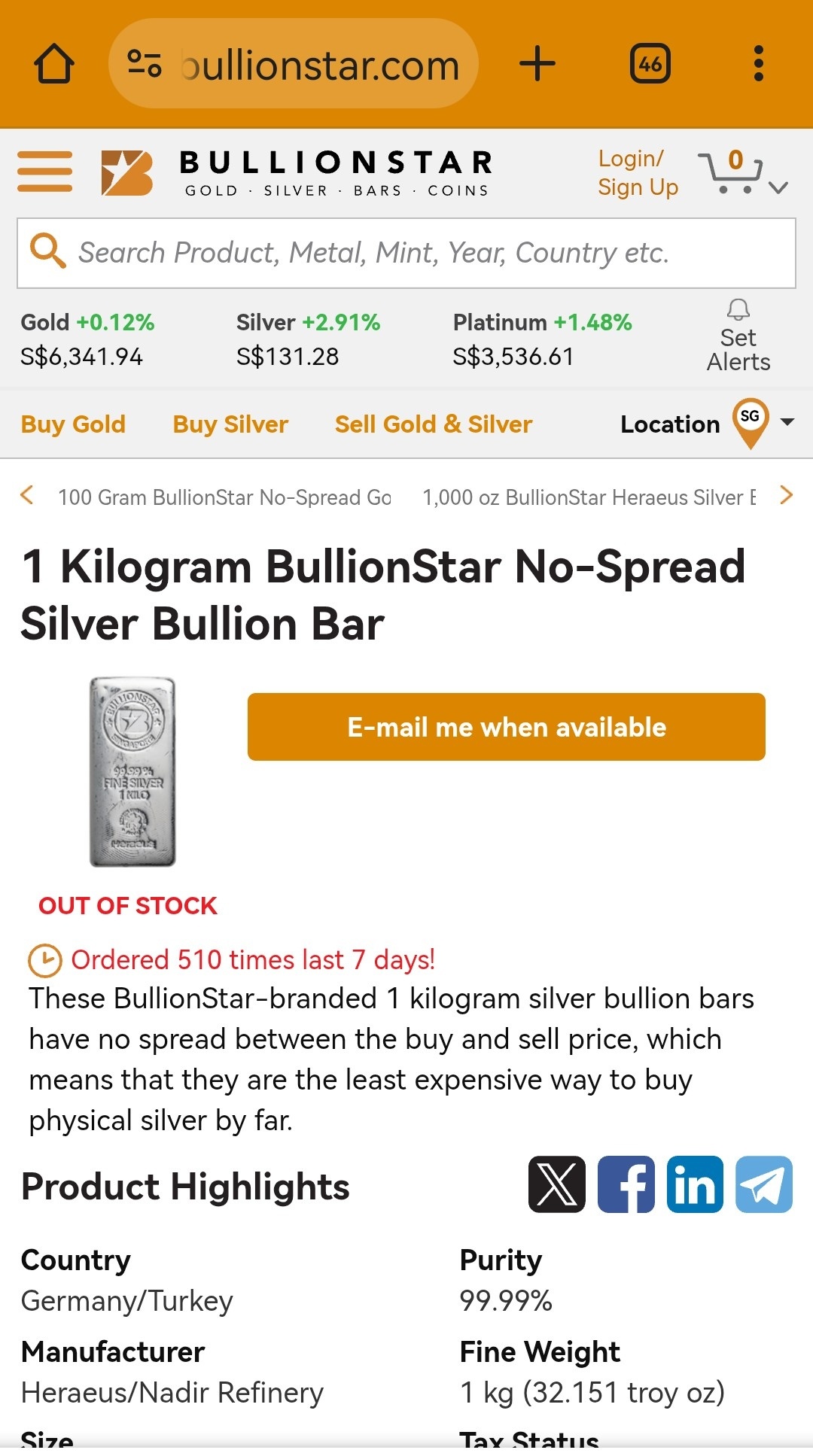Share the product on X
Screen dimensions: 813x1456
coord(557,1184)
